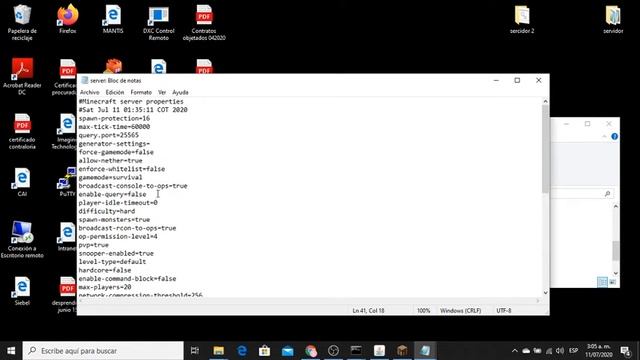Place cursor on level-type=default line

coord(112,262)
